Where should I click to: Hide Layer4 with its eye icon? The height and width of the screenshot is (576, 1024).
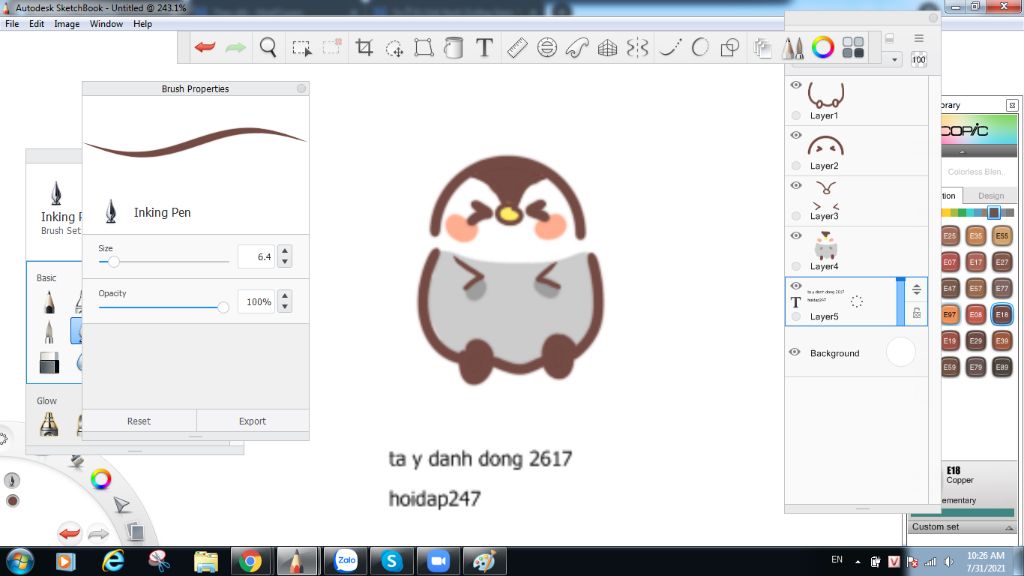click(x=795, y=236)
